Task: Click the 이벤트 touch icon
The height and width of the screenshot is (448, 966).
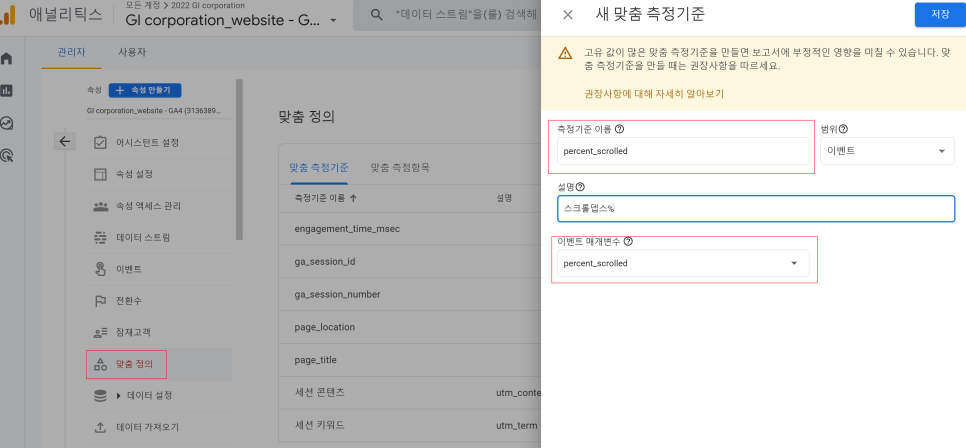Action: click(100, 269)
